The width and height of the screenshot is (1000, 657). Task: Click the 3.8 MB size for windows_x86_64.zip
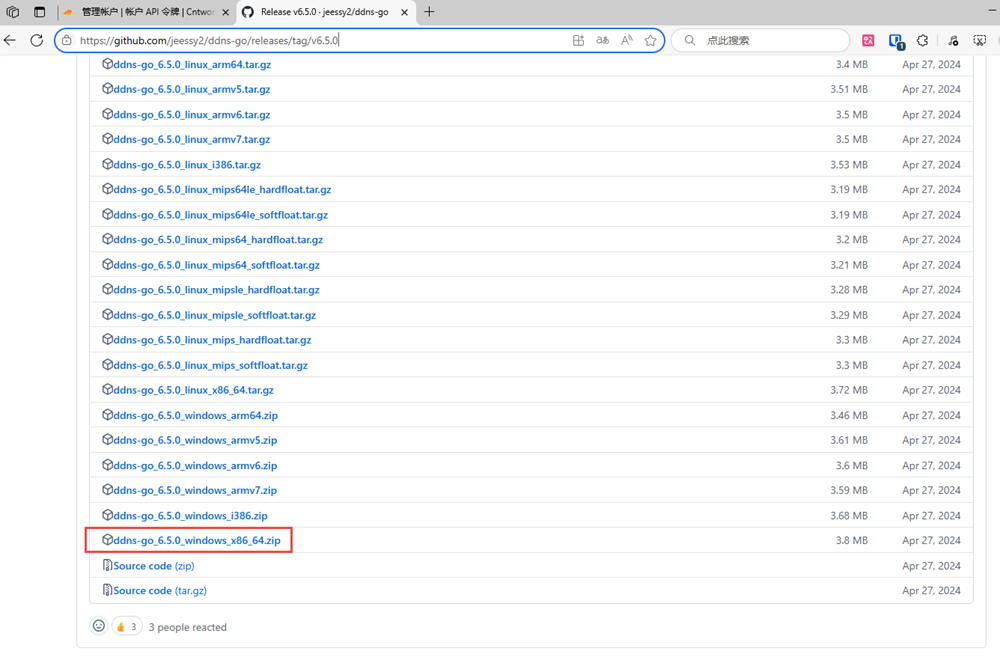pos(851,540)
